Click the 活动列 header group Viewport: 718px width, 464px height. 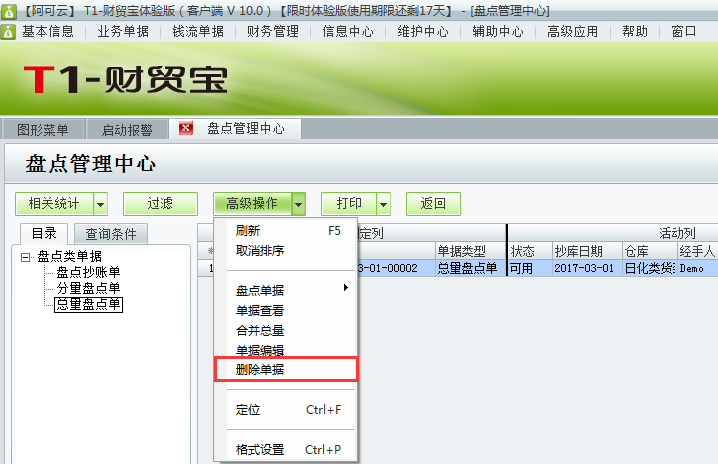[613, 233]
